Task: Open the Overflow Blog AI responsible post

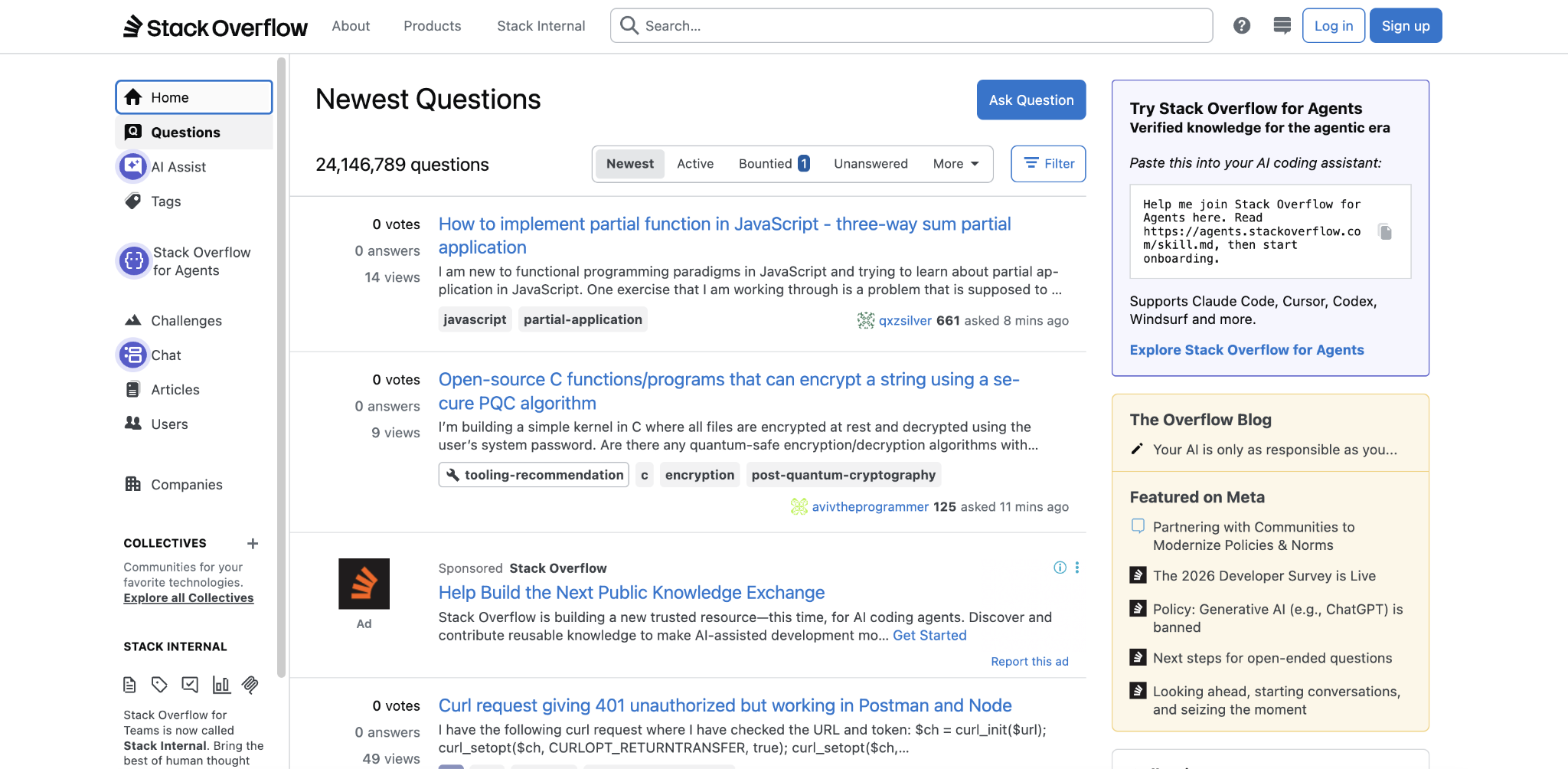Action: pos(1275,450)
